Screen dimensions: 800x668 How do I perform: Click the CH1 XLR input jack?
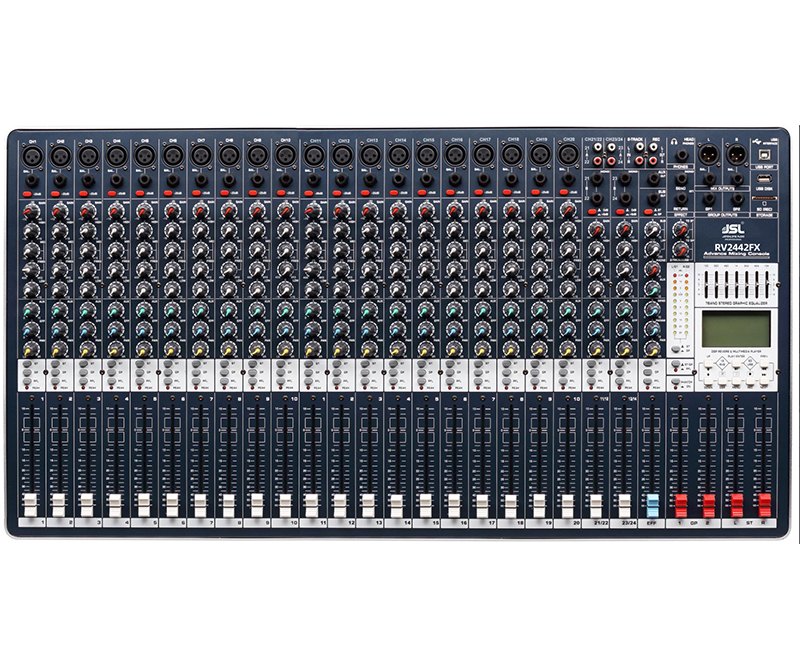tap(31, 155)
